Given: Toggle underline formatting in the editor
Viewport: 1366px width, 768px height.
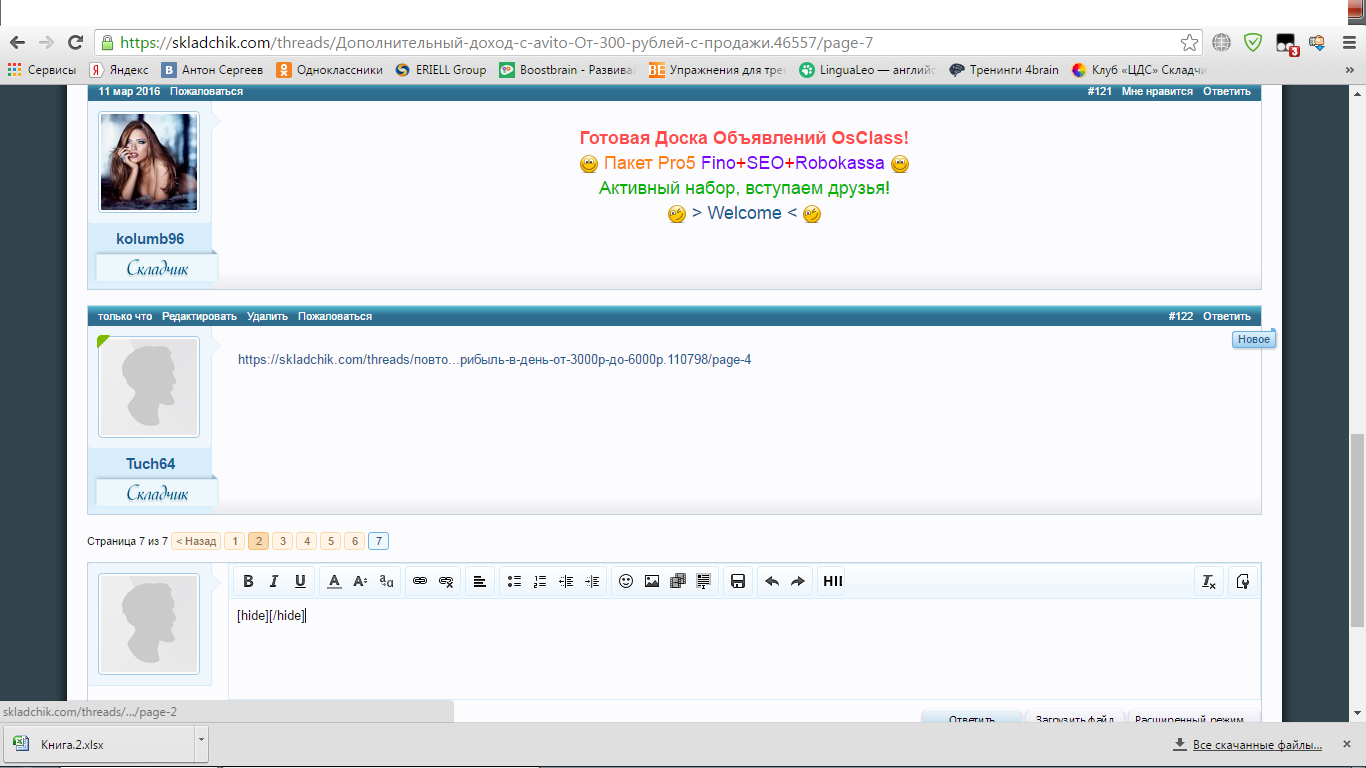Looking at the screenshot, I should pos(300,581).
